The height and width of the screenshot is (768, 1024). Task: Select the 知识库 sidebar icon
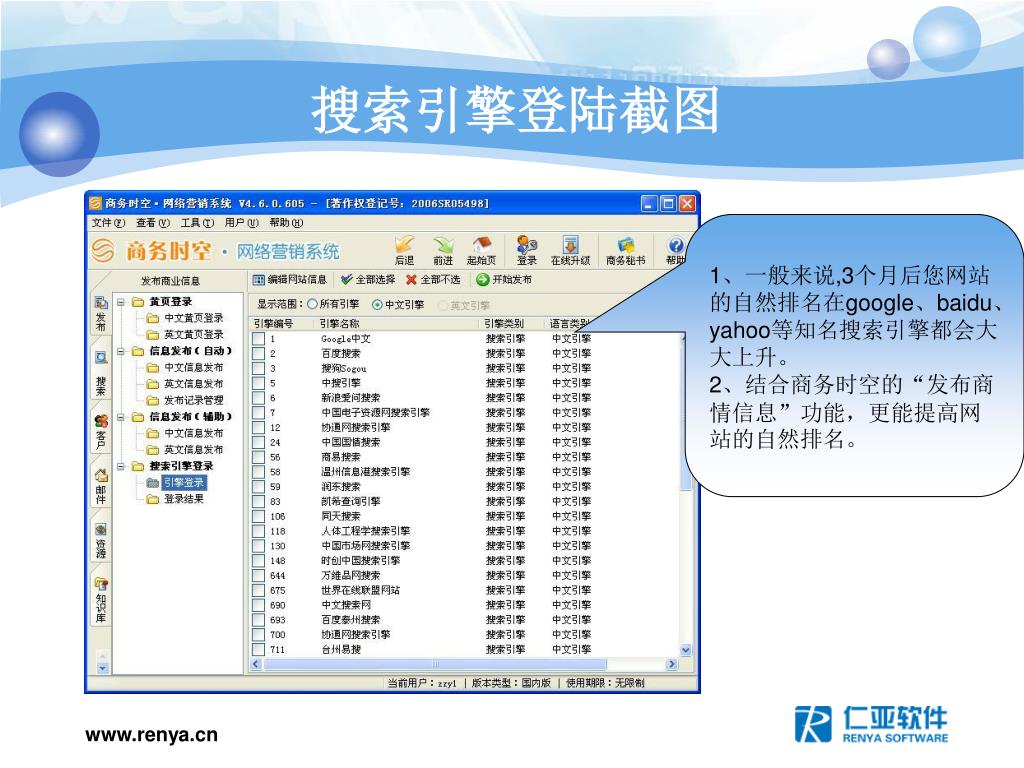(x=101, y=584)
